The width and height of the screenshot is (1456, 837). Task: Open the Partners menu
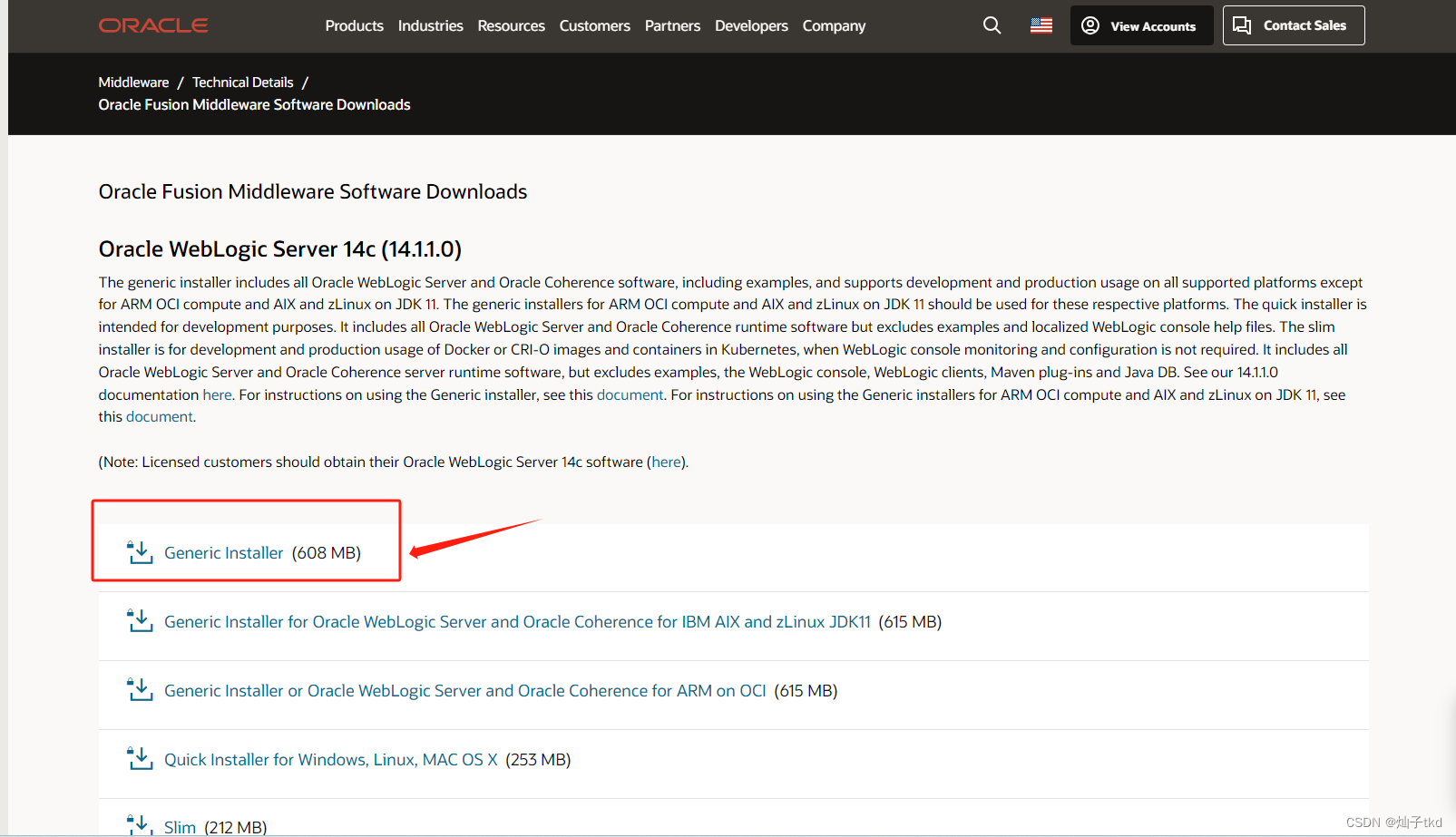[x=672, y=25]
